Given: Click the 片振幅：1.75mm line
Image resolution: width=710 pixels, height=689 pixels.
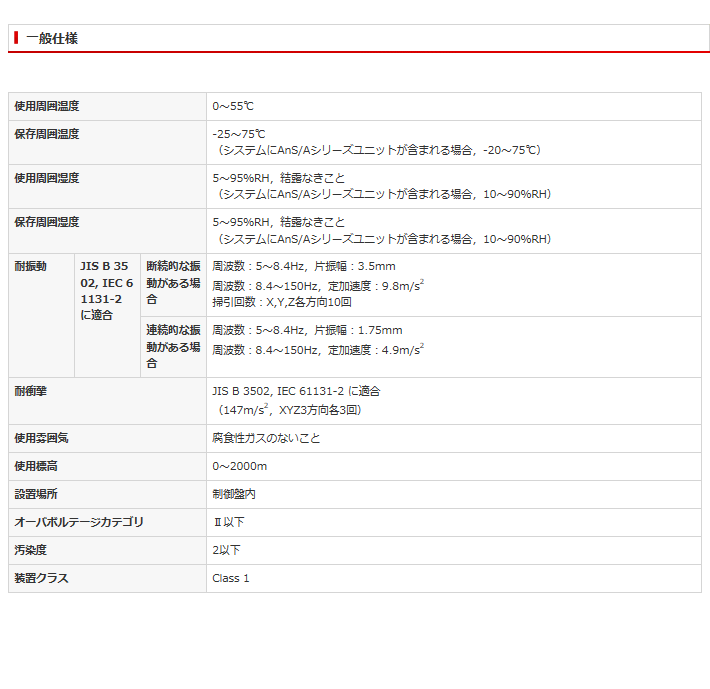Looking at the screenshot, I should click(307, 330).
